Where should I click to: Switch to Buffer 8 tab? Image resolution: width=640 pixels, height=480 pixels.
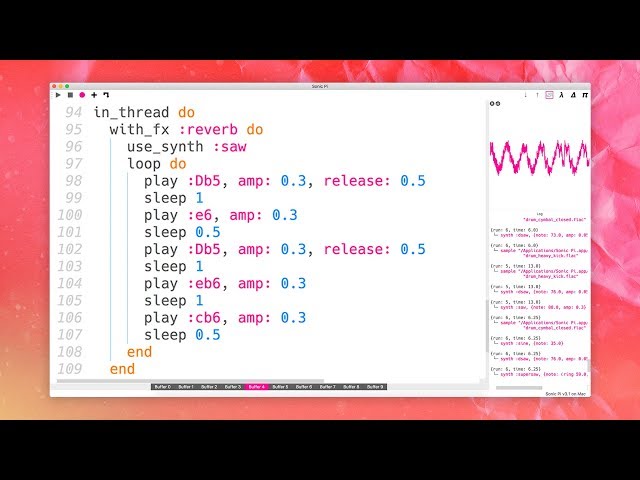[x=351, y=387]
